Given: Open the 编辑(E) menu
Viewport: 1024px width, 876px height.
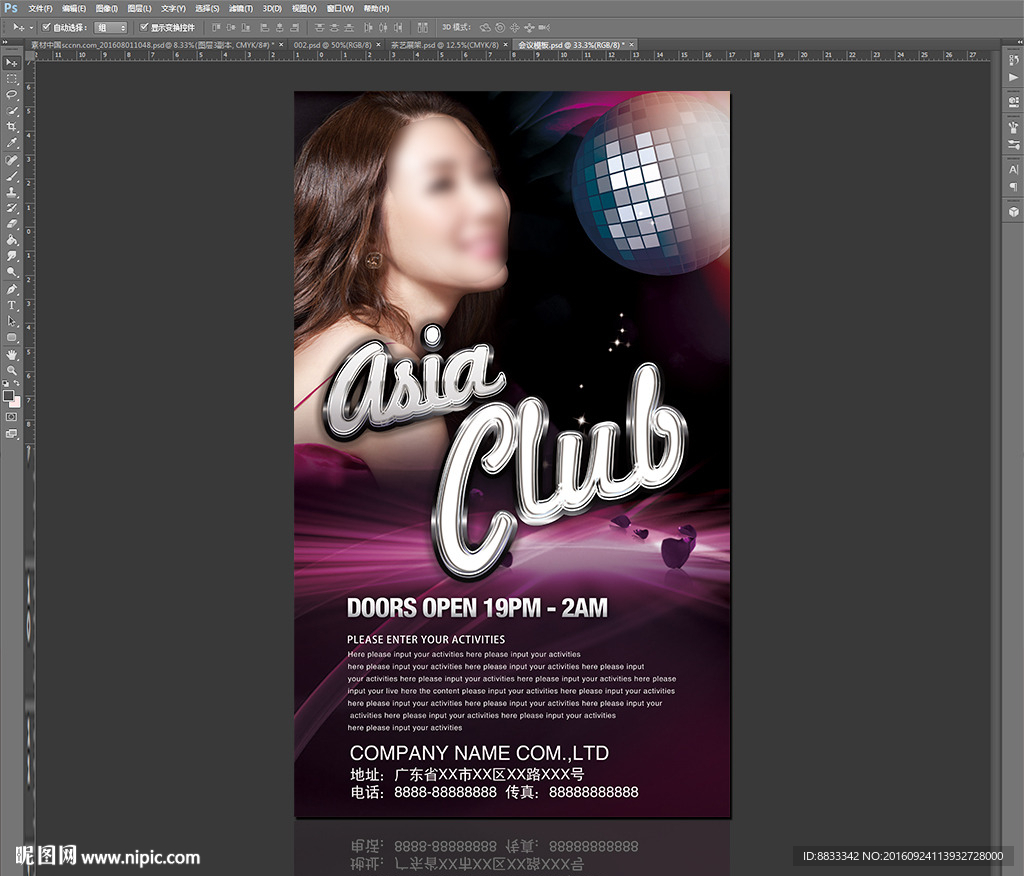Looking at the screenshot, I should [x=74, y=8].
